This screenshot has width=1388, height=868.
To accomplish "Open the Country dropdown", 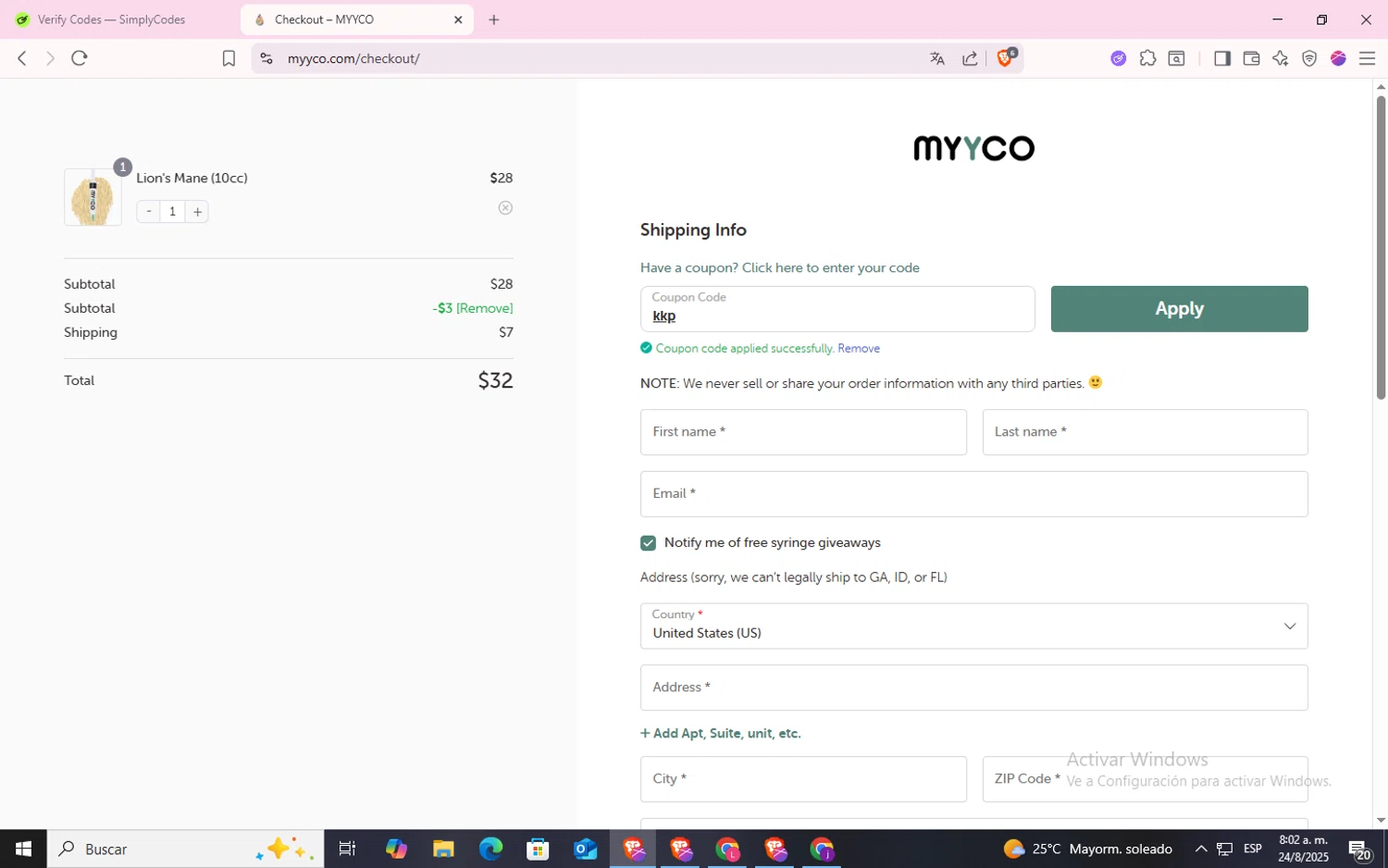I will (x=973, y=626).
